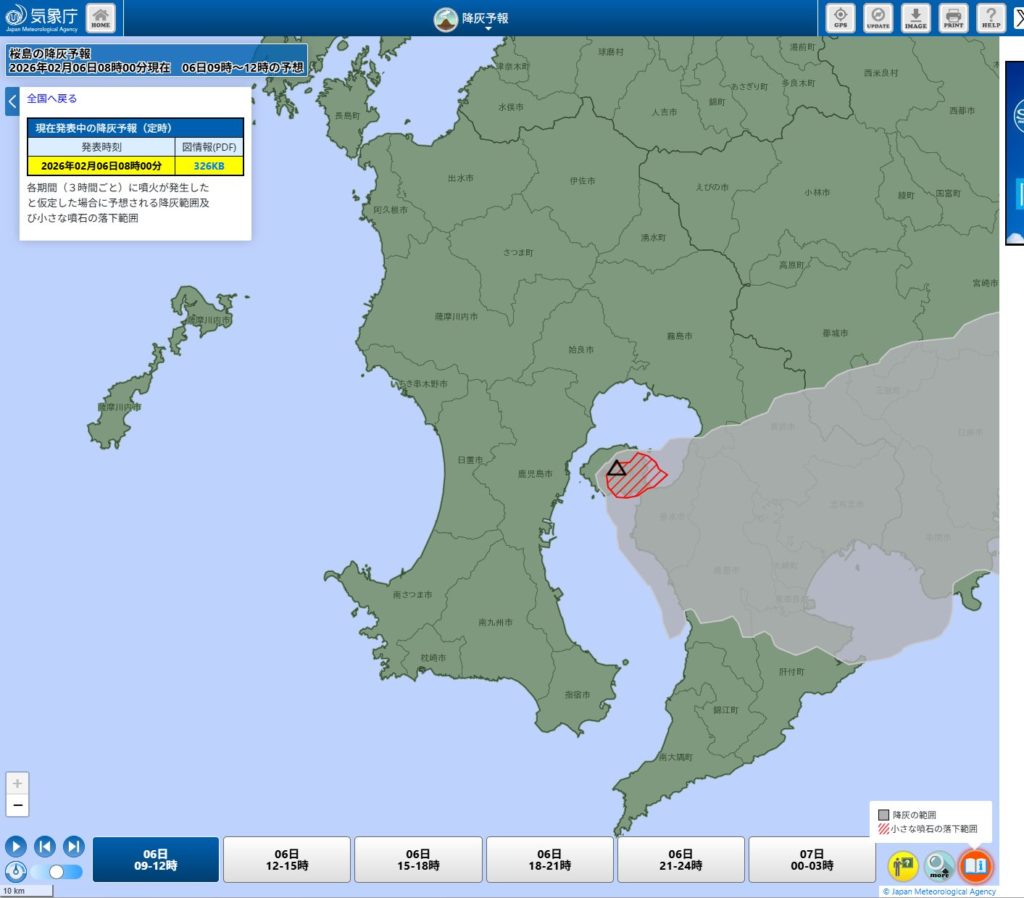Screen dimensions: 1024x898
Task: Click the Sakurajima volcano triangle marker
Action: coord(616,467)
